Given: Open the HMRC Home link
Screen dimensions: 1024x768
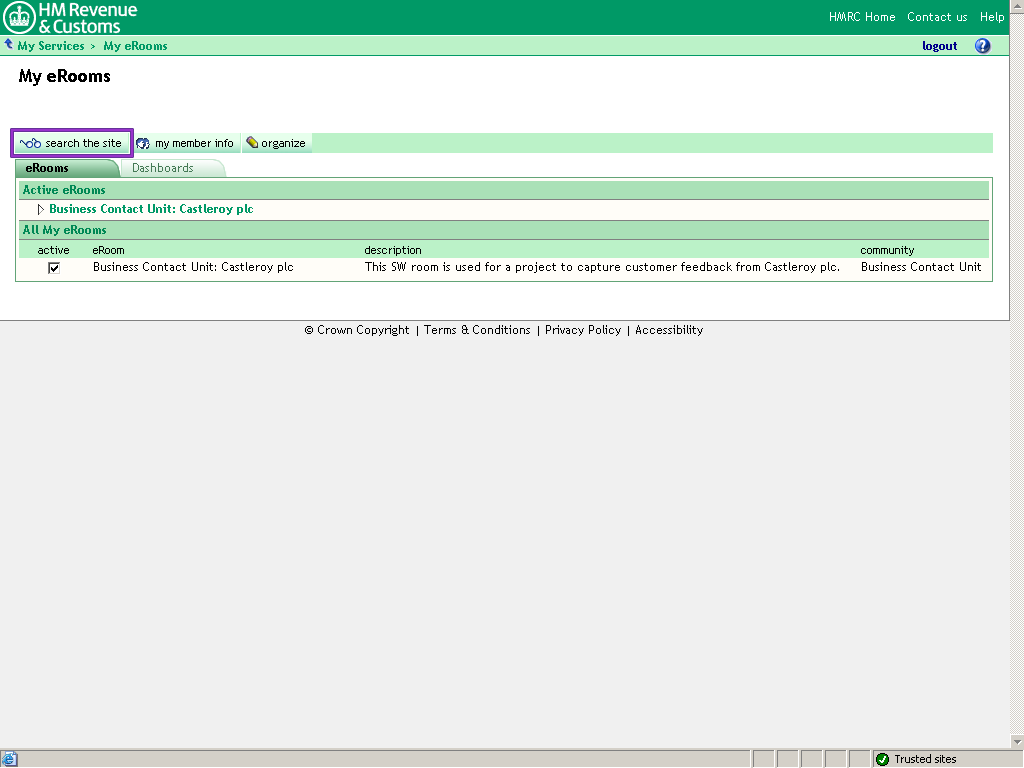Looking at the screenshot, I should coord(862,17).
